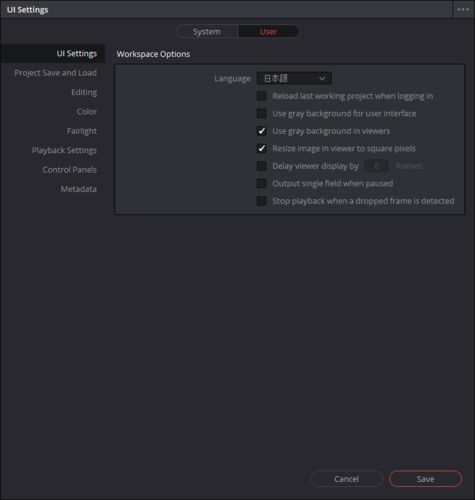
Task: Open Control Panels section
Action: [x=69, y=170]
